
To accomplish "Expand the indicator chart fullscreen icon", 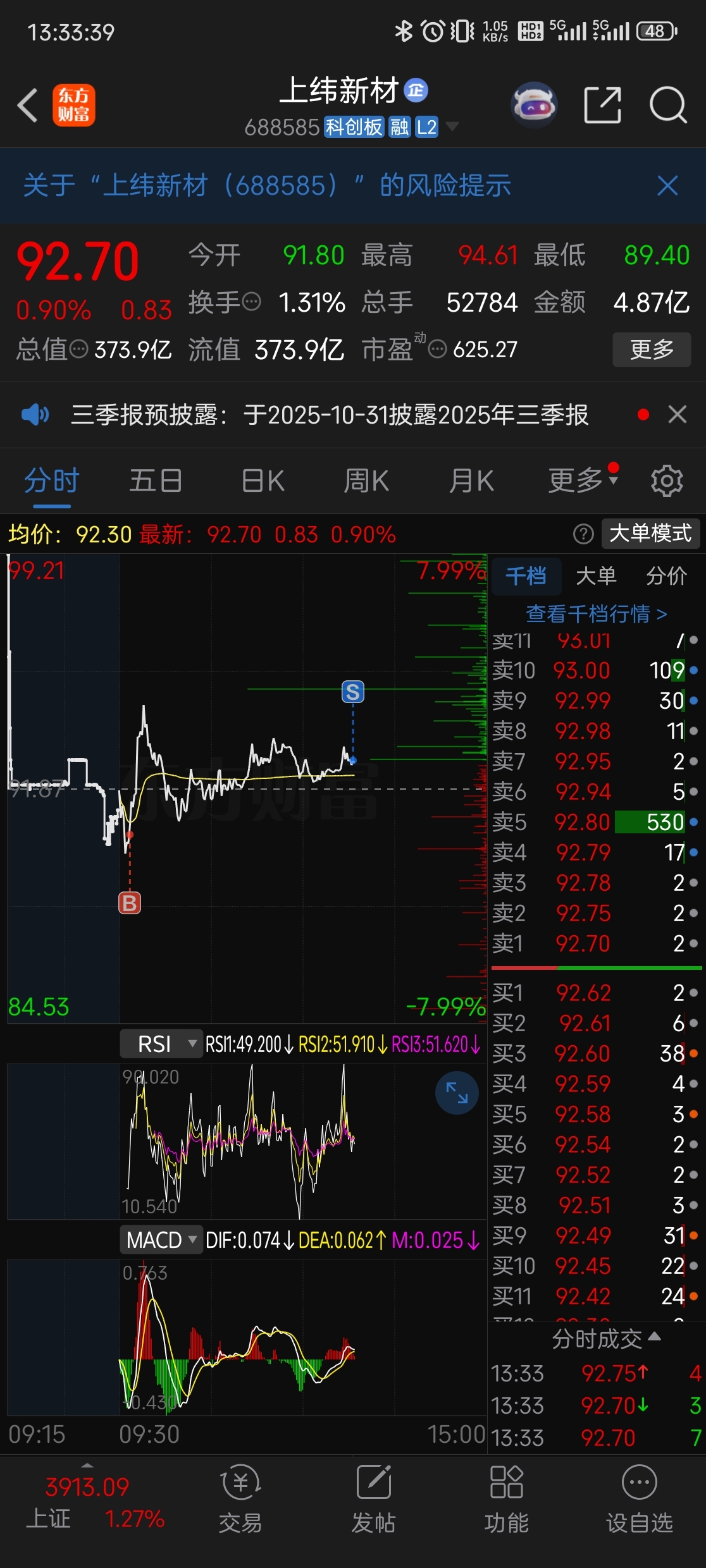I will (457, 1093).
